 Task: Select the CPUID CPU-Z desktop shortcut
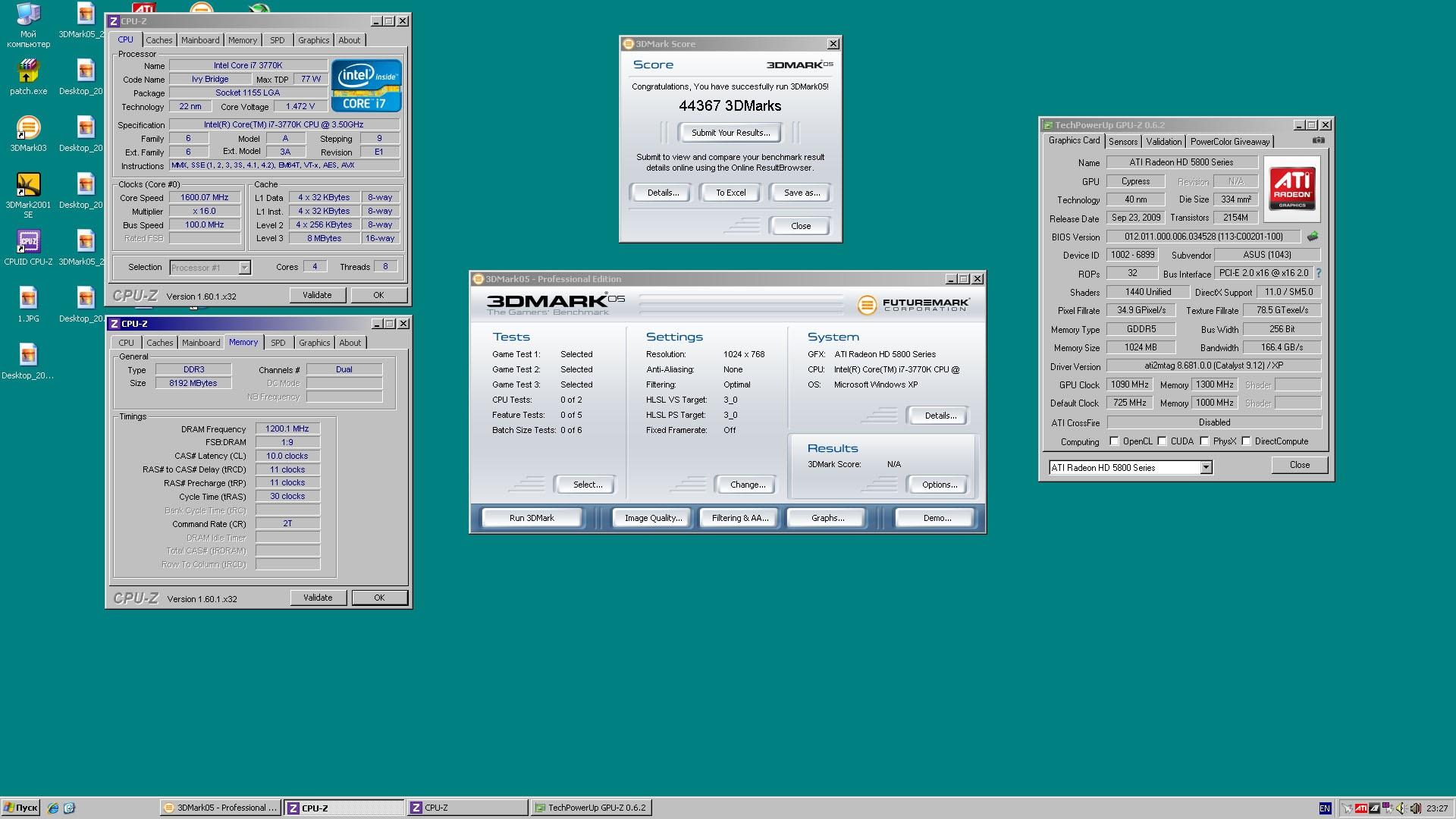28,248
